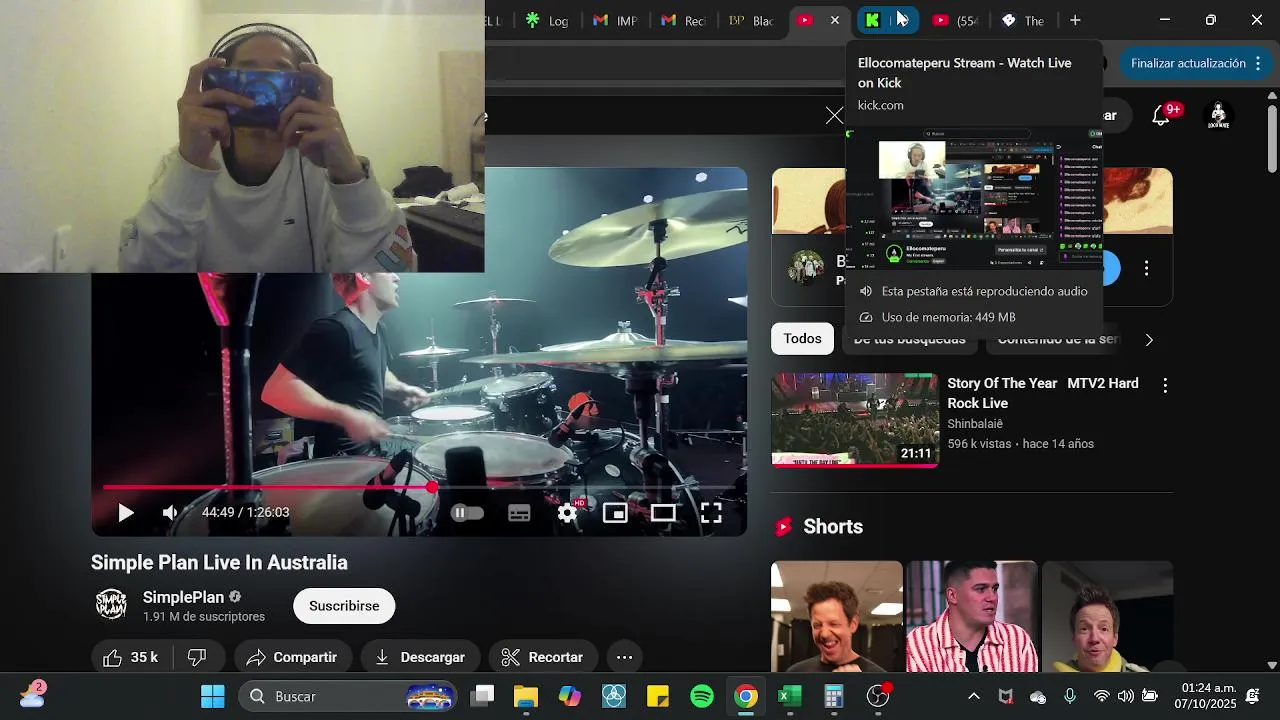Open Copilot from taskbar
The image size is (1280, 720).
click(570, 696)
